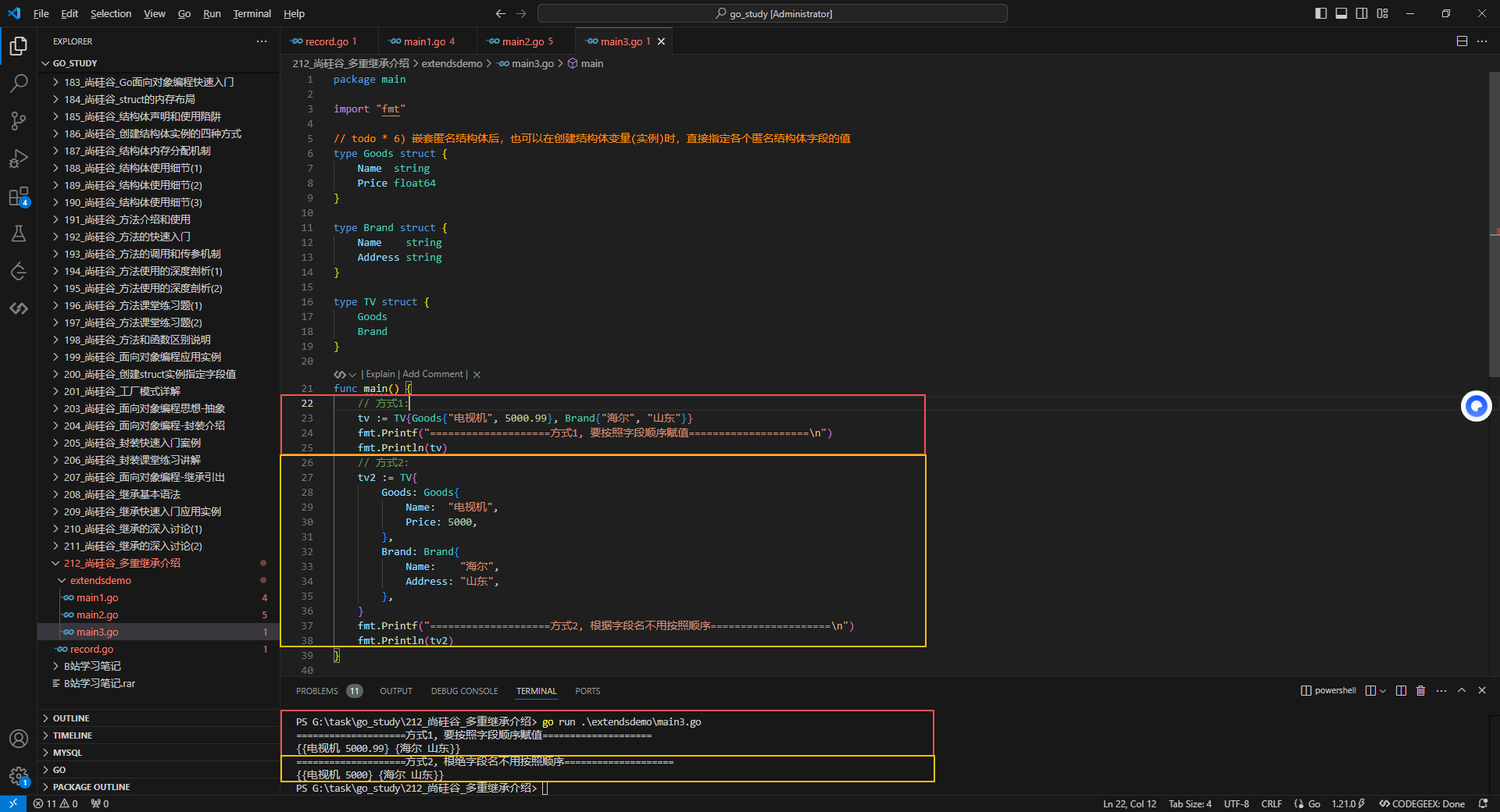Click the floating blue circle assistant button

[1476, 406]
